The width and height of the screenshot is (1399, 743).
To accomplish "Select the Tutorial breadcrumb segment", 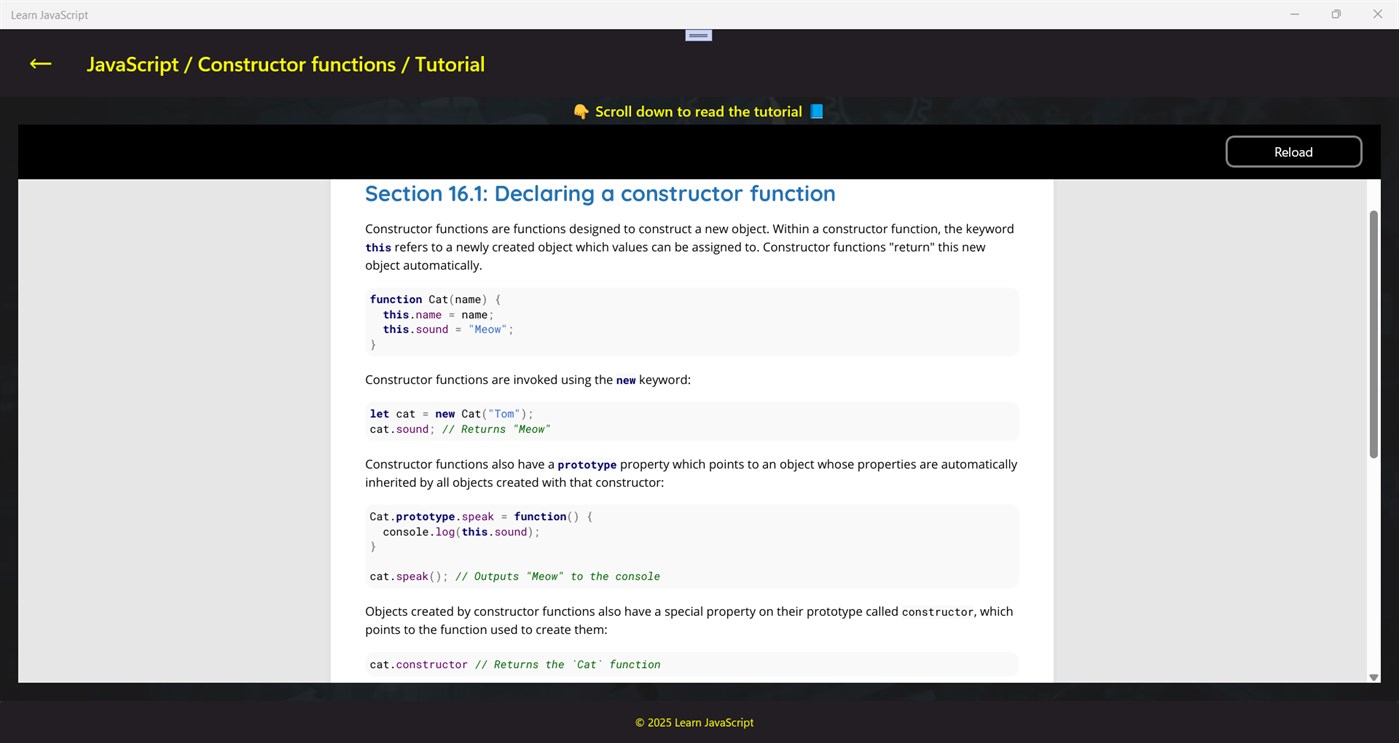I will pyautogui.click(x=450, y=63).
